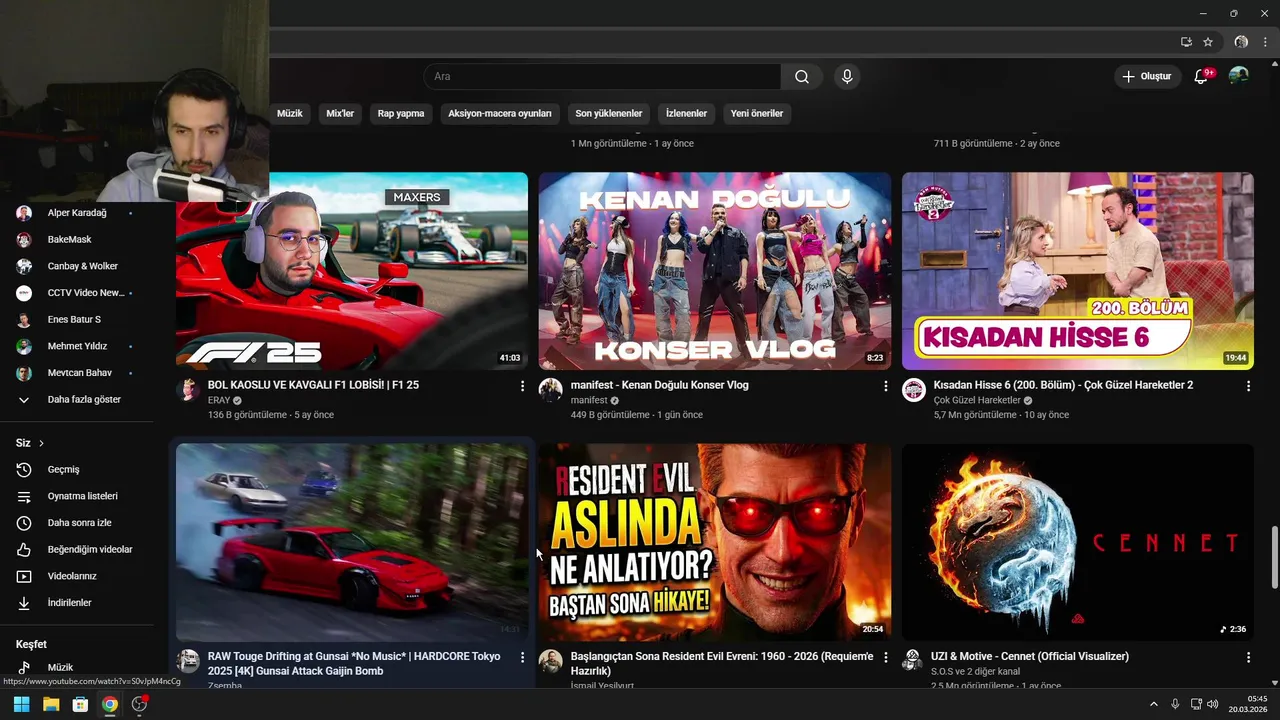Select Aksiyon-macera oyunları chip
This screenshot has width=1280, height=720.
pos(500,114)
